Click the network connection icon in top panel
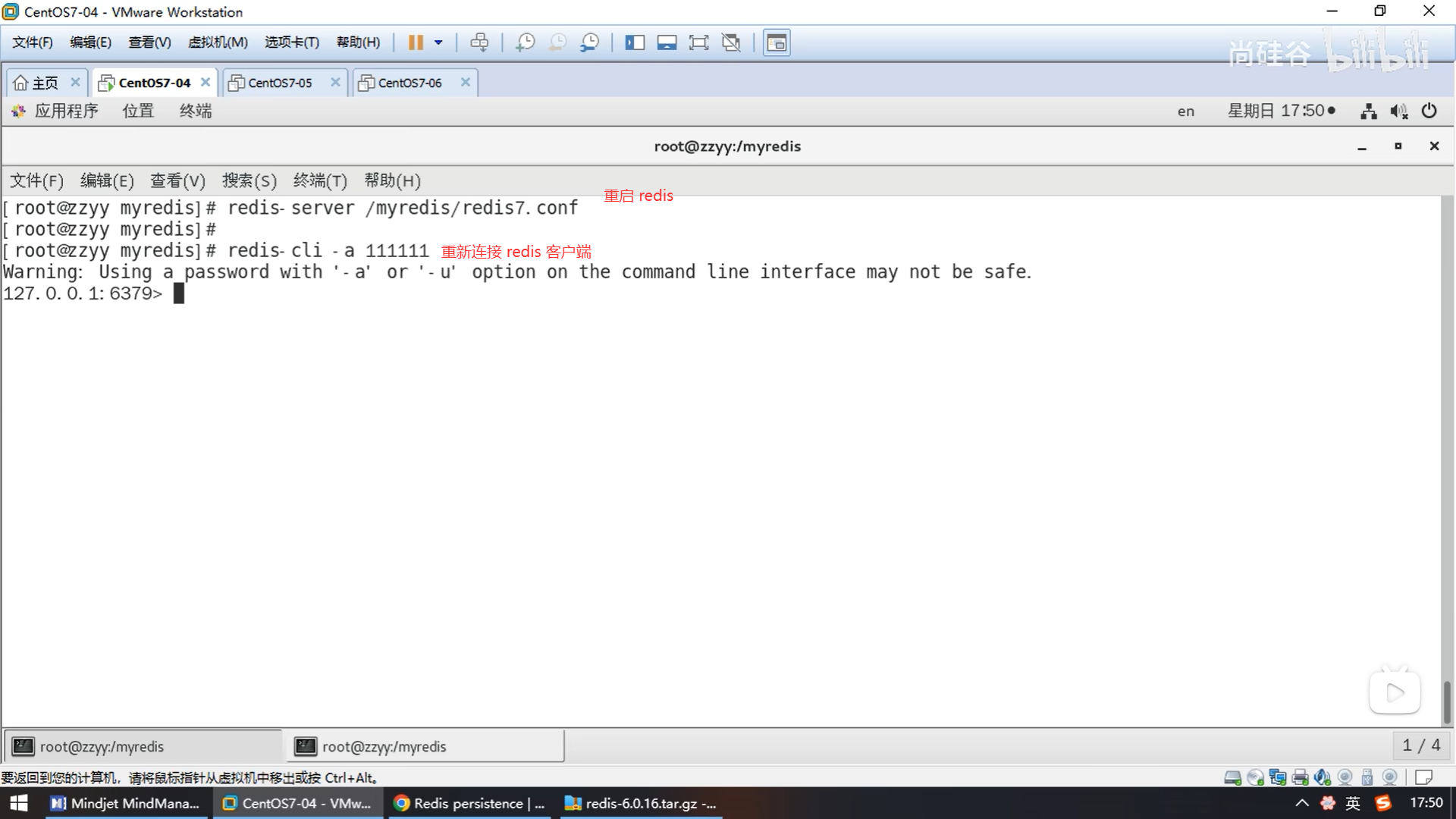This screenshot has width=1456, height=819. click(1368, 111)
